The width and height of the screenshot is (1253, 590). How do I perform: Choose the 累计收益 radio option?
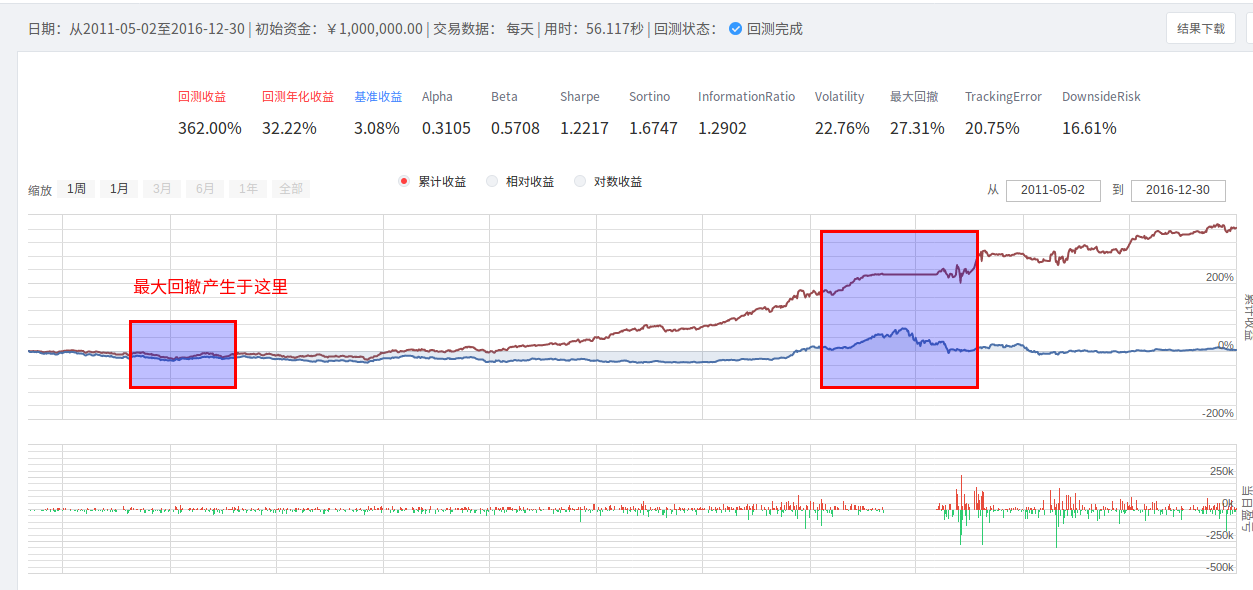pyautogui.click(x=404, y=182)
